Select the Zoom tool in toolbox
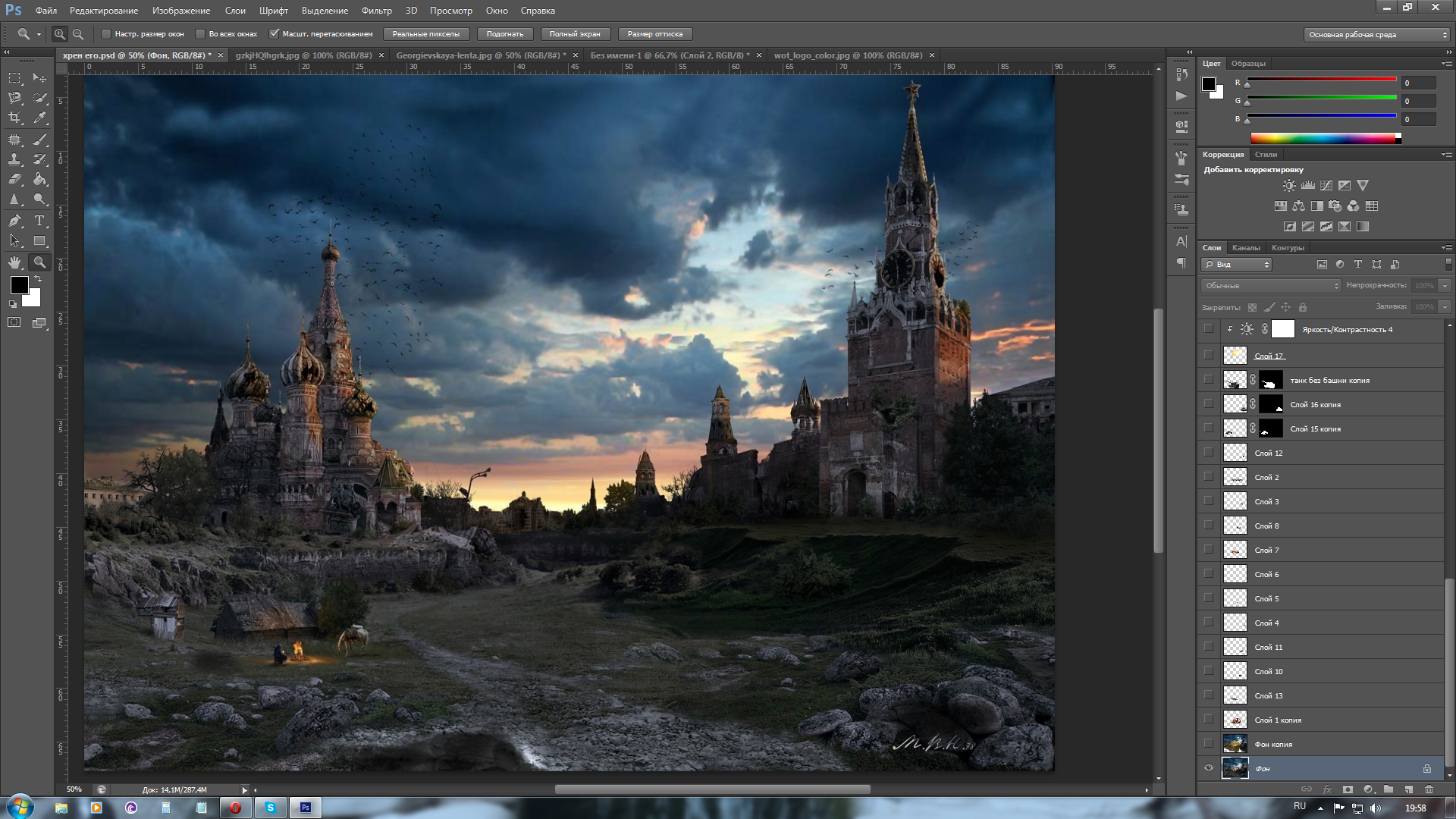Screen dimensions: 1456x819 click(x=40, y=262)
